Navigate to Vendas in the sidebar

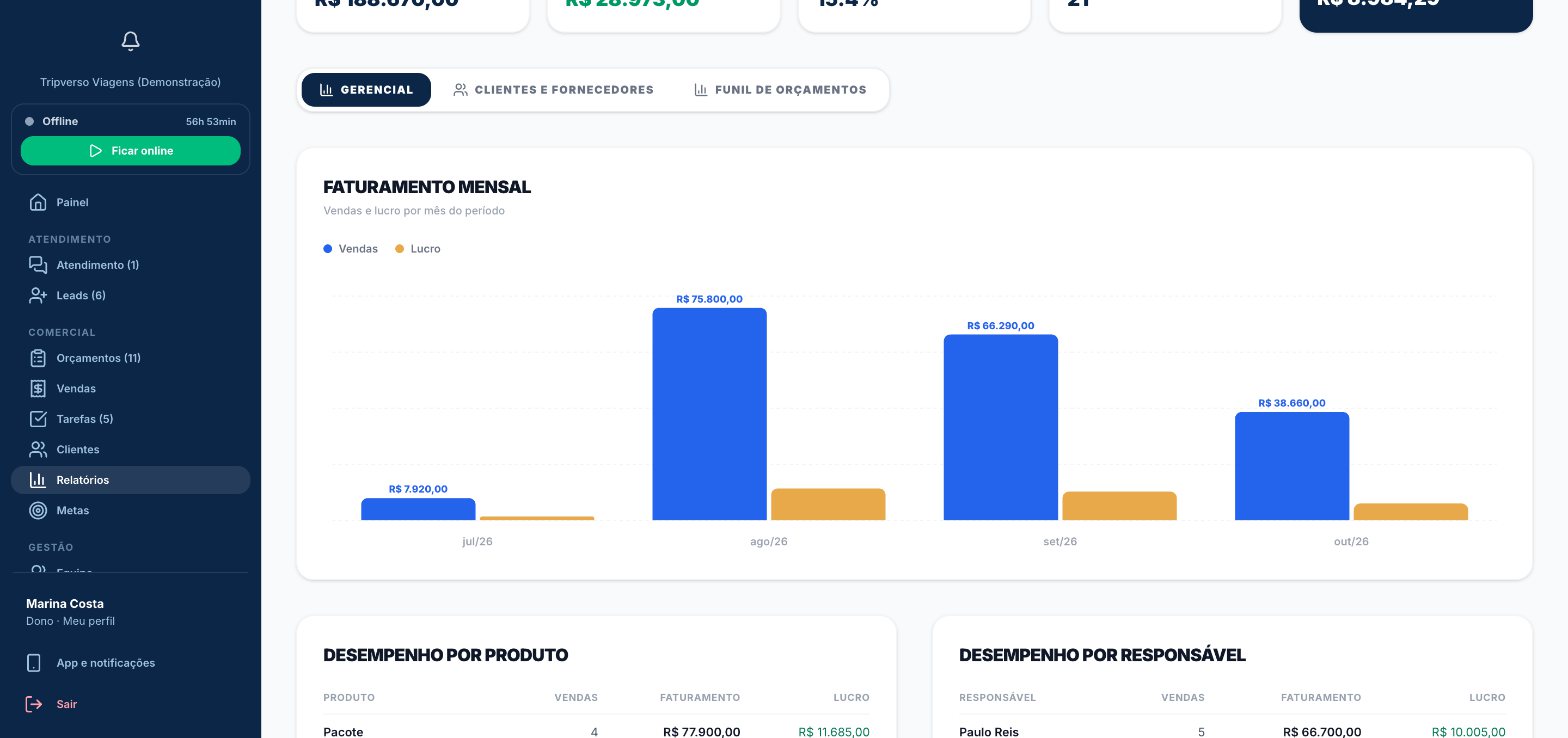(x=131, y=389)
